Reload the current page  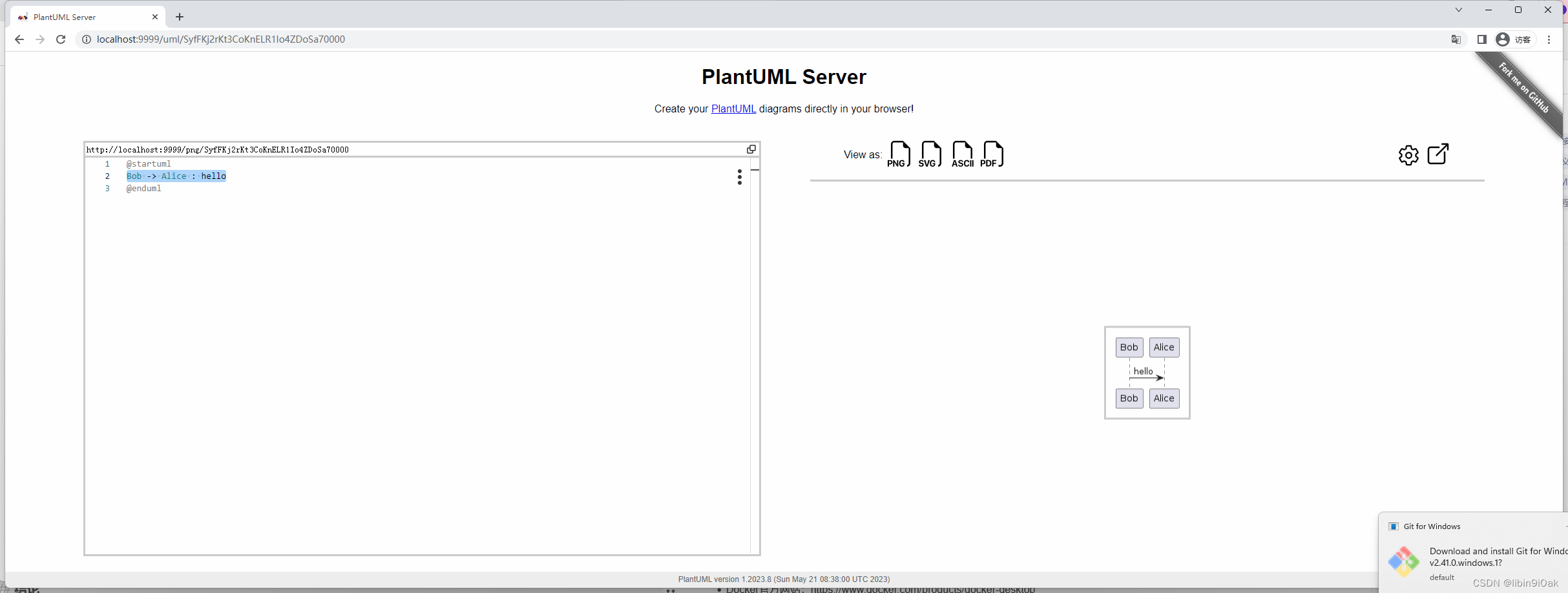[61, 39]
